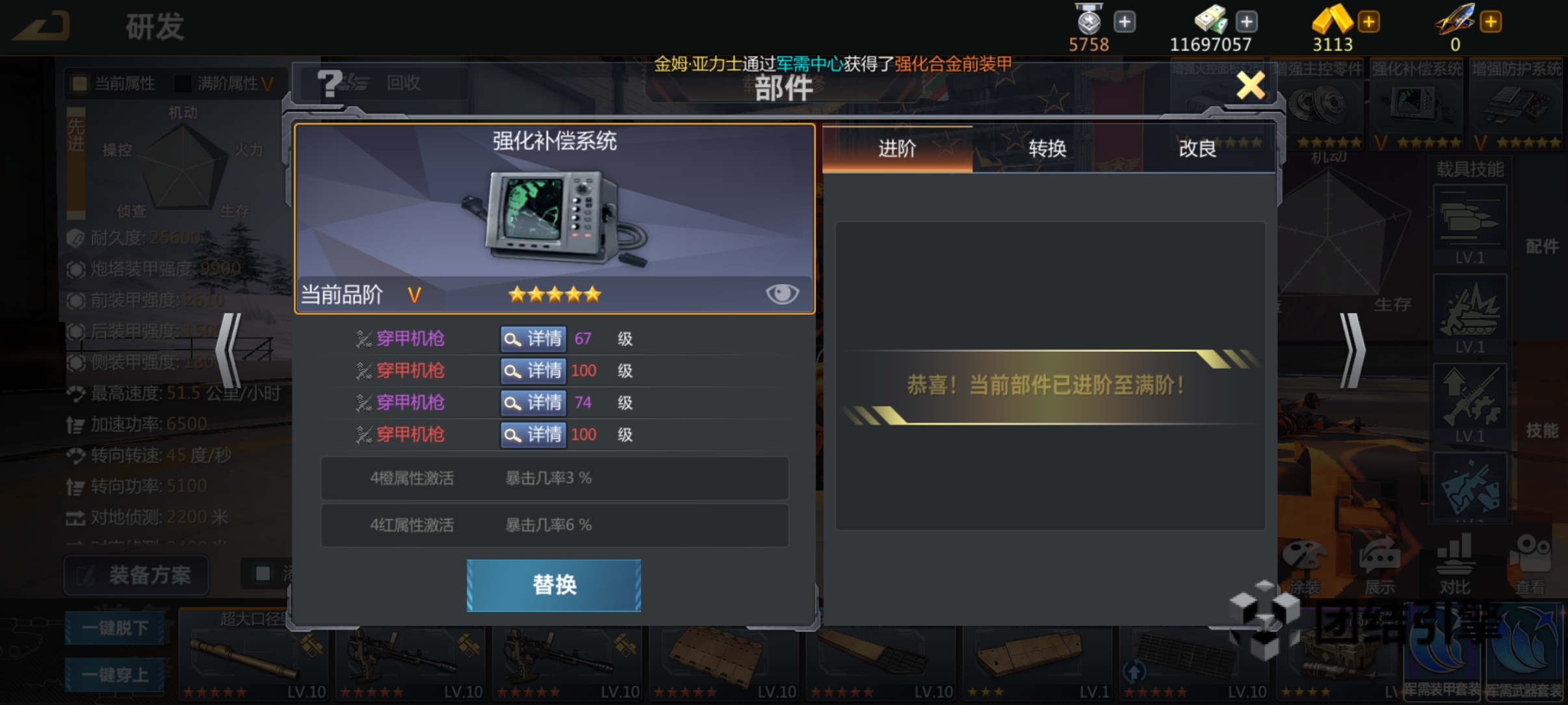Add cash with plus icon beside 11697057
Image resolution: width=1568 pixels, height=705 pixels.
1246,22
